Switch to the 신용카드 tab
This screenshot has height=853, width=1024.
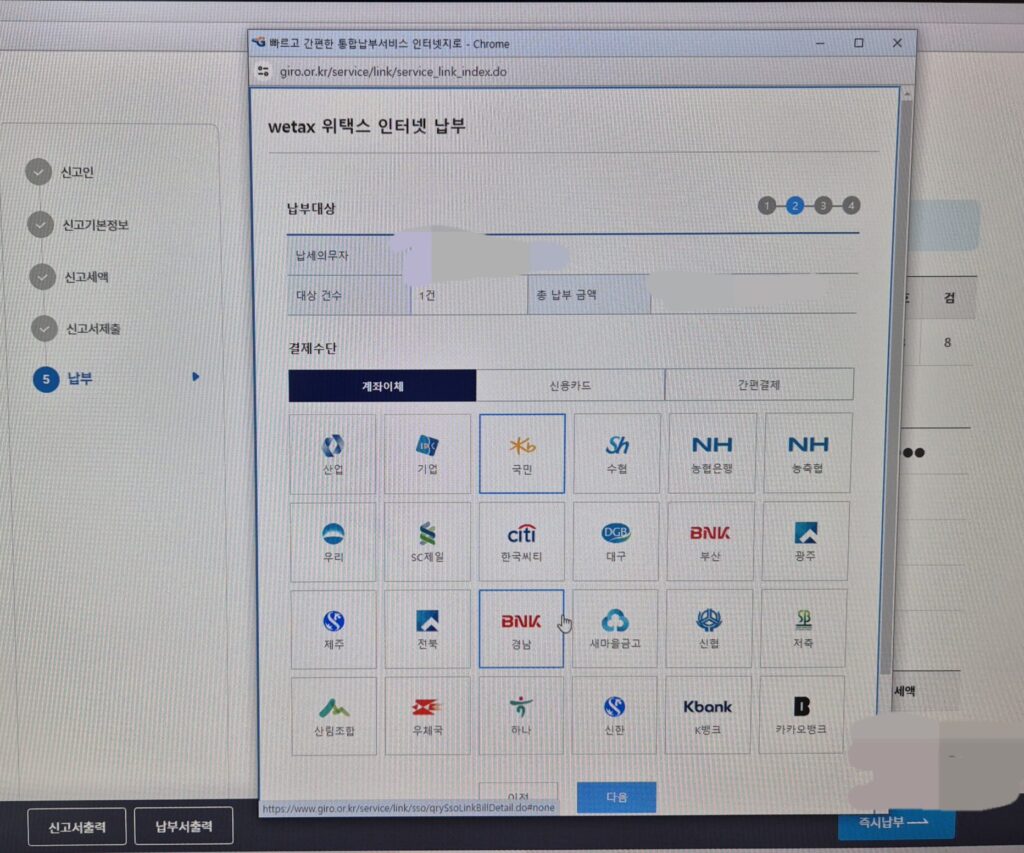pos(570,385)
